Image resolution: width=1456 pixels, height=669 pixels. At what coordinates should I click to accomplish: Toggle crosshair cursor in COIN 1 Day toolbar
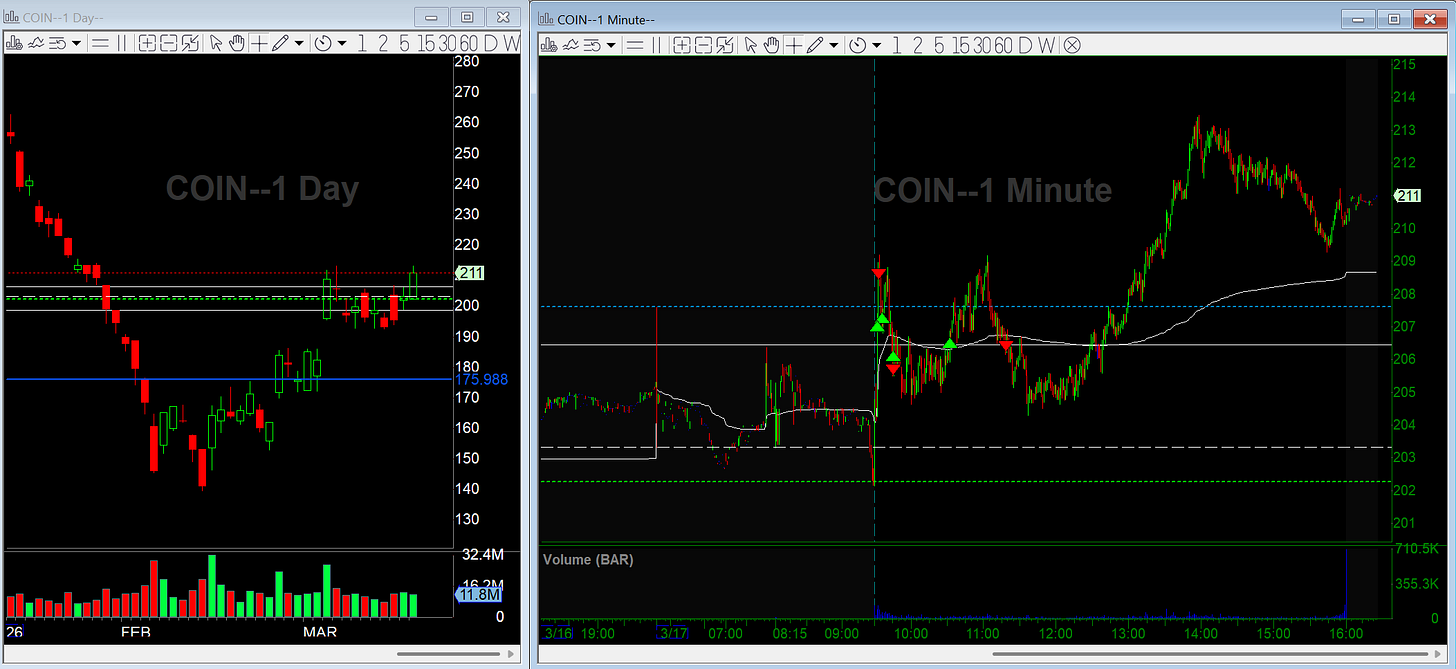(x=259, y=43)
